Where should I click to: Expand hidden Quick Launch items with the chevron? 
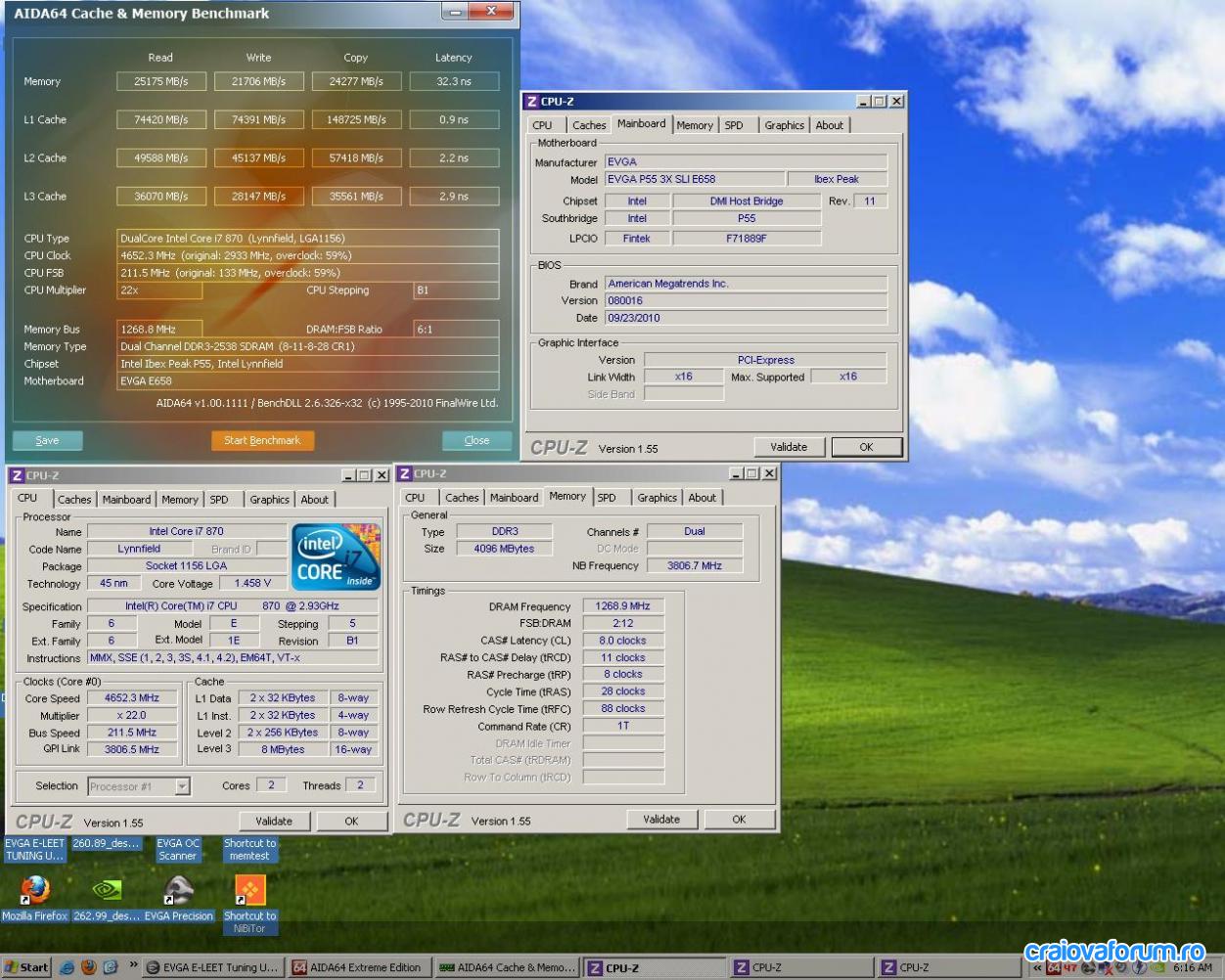click(x=133, y=966)
